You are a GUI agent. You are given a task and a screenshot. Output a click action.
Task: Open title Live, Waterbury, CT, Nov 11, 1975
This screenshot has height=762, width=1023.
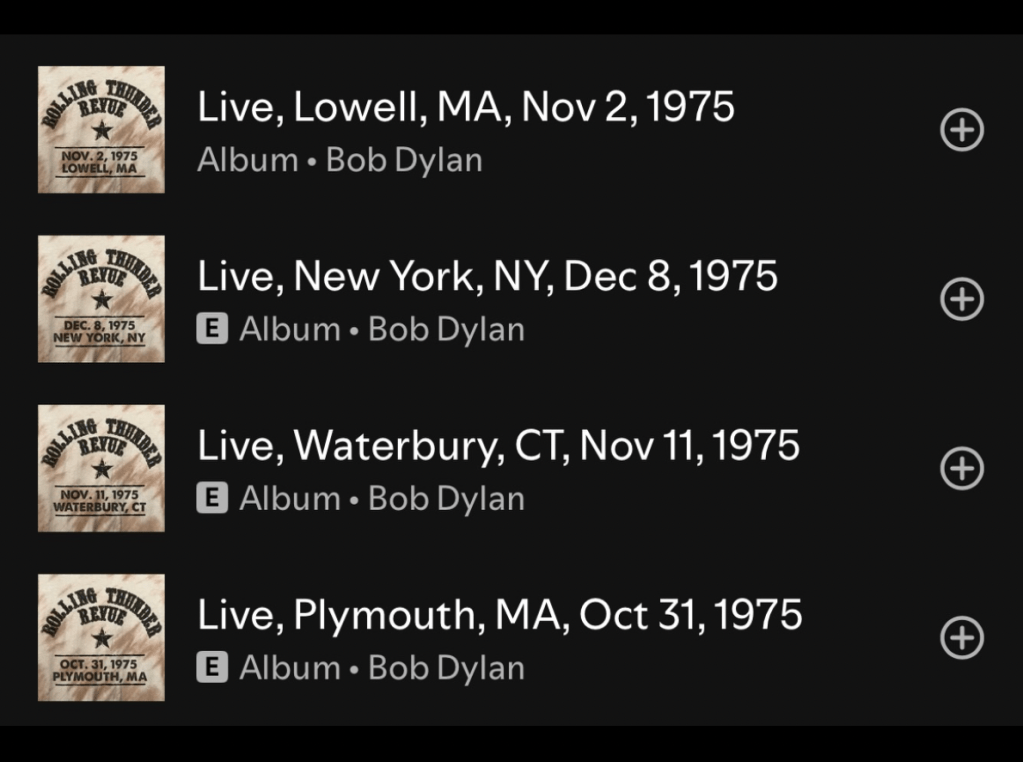[498, 445]
